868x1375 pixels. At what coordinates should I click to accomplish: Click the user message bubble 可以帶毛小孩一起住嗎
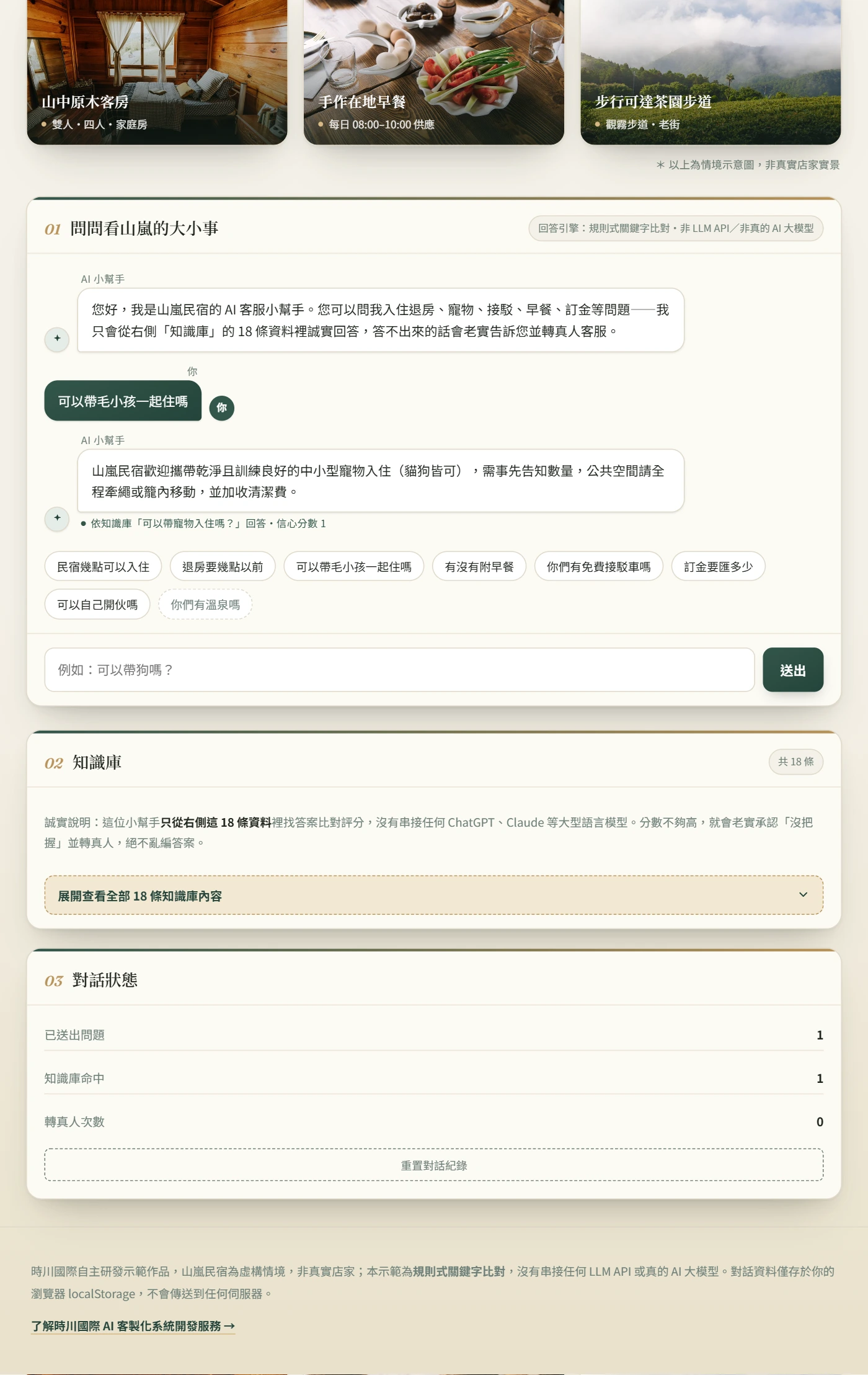(x=123, y=401)
